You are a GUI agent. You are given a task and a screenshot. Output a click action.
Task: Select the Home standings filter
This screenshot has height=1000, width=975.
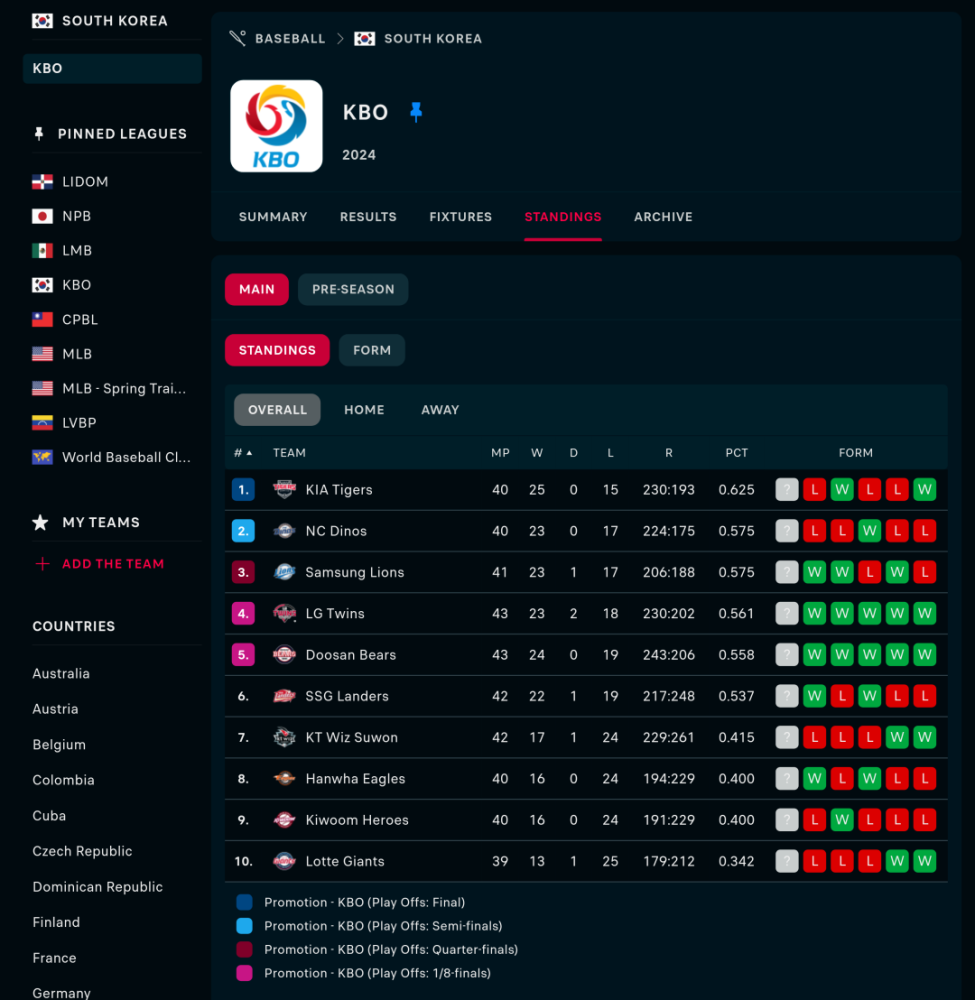click(364, 409)
